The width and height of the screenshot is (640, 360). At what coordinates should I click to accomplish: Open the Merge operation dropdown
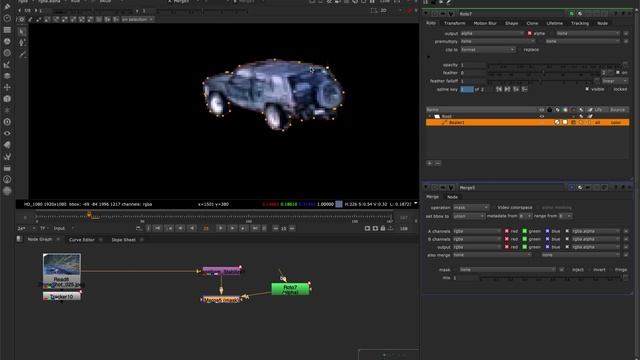(x=471, y=207)
